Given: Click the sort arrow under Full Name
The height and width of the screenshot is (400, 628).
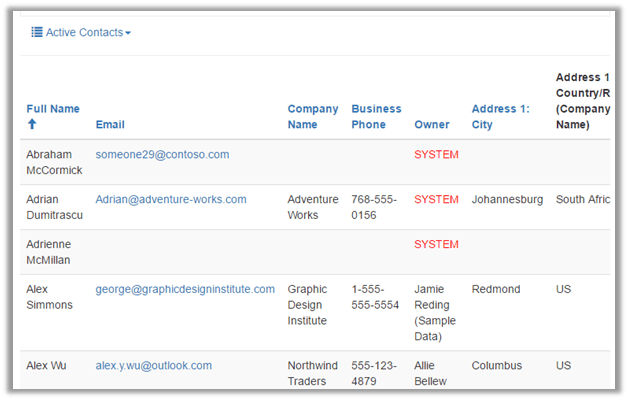Looking at the screenshot, I should 32,125.
